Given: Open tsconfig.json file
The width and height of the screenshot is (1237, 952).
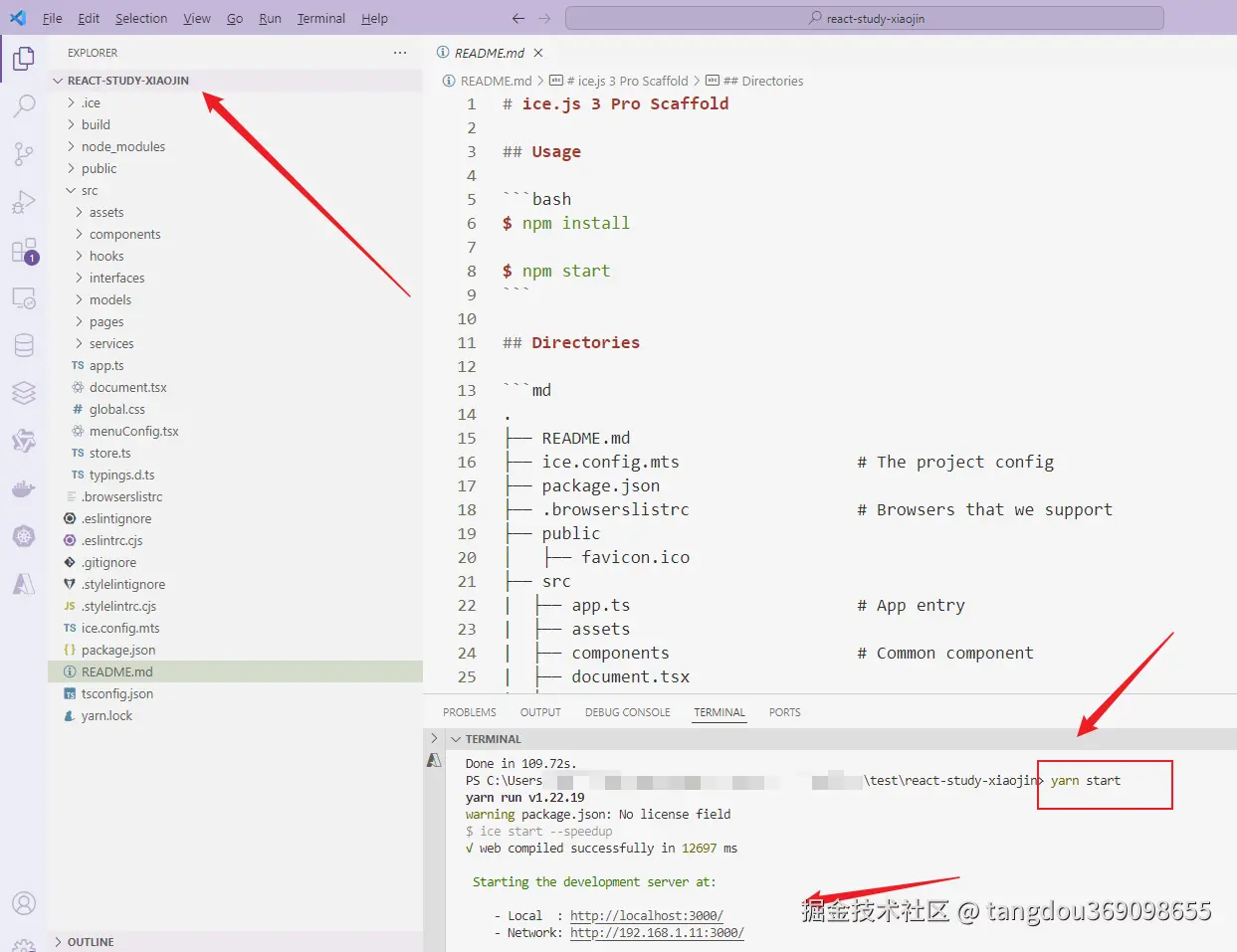Looking at the screenshot, I should coord(235,693).
